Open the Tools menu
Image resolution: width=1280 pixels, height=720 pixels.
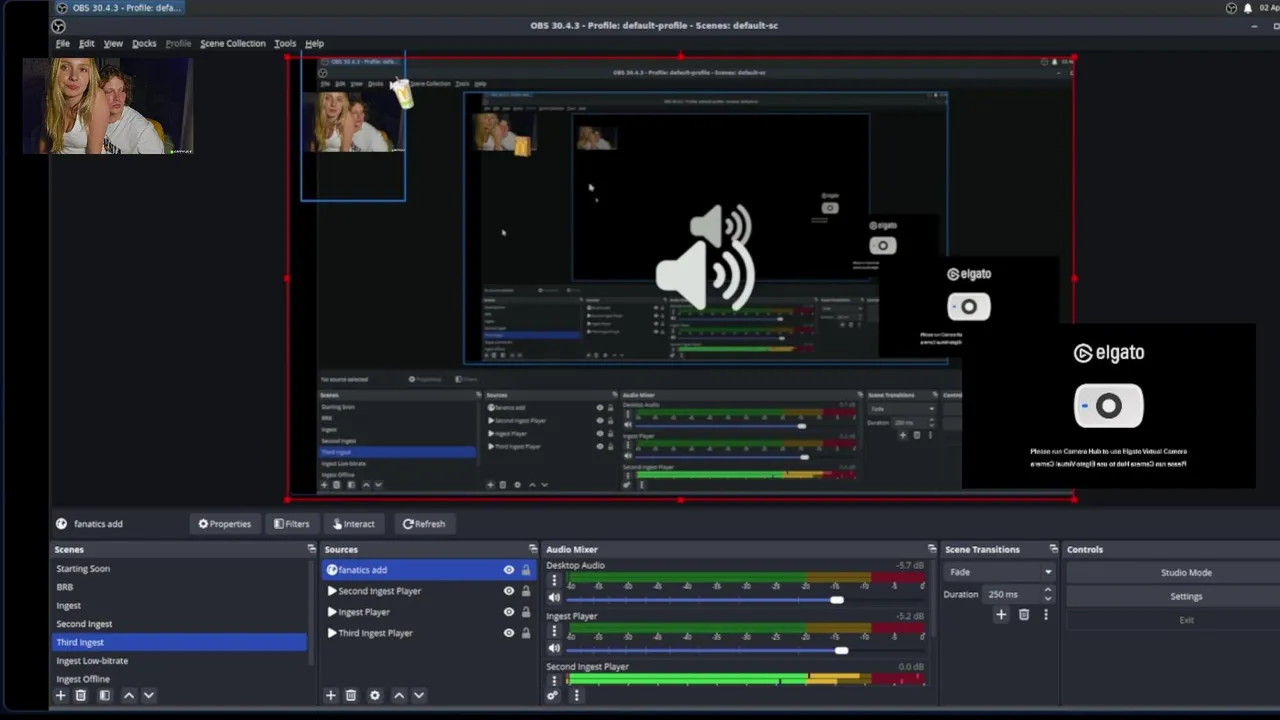[x=285, y=44]
